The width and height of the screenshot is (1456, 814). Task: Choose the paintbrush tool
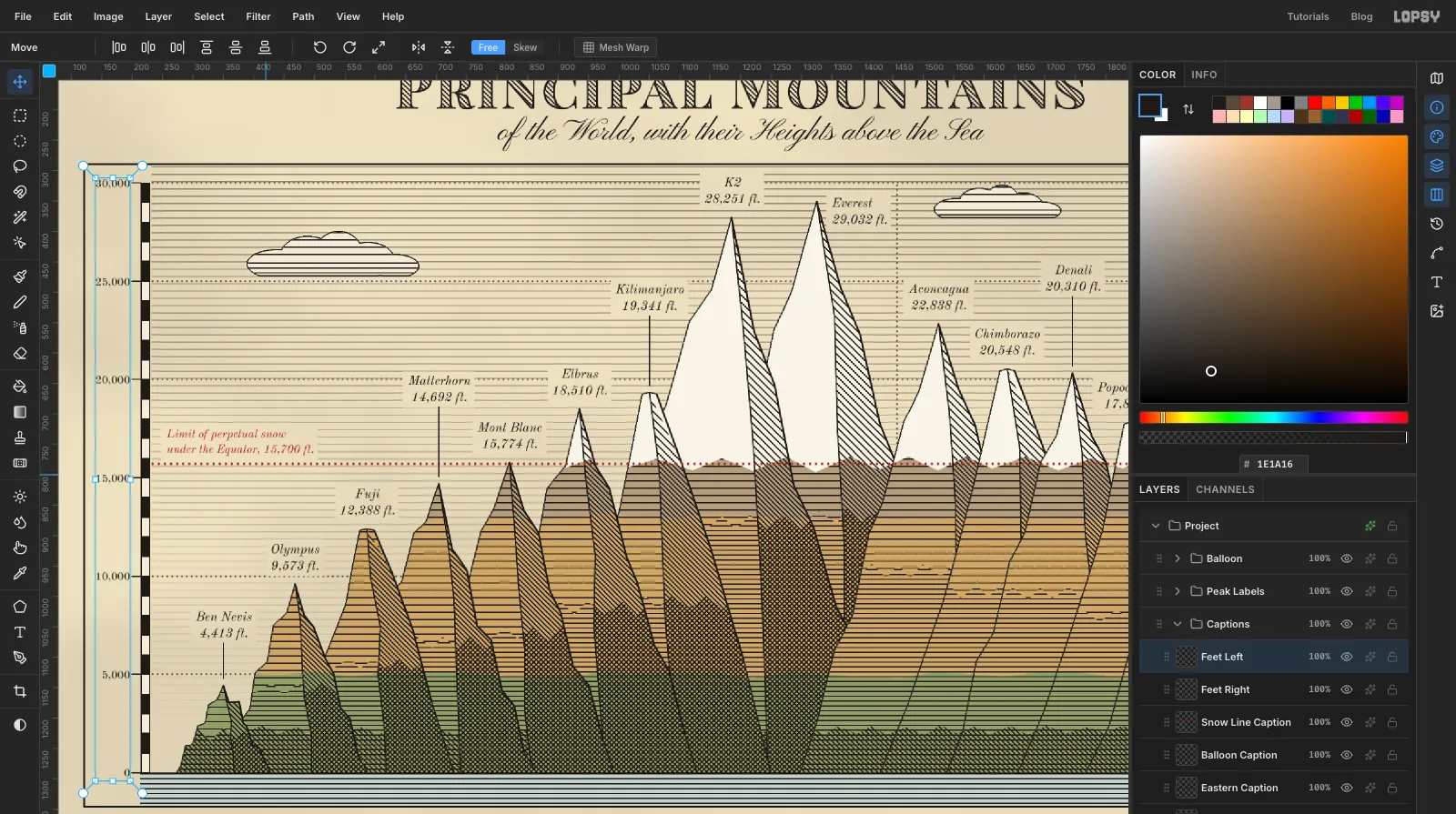[x=20, y=276]
